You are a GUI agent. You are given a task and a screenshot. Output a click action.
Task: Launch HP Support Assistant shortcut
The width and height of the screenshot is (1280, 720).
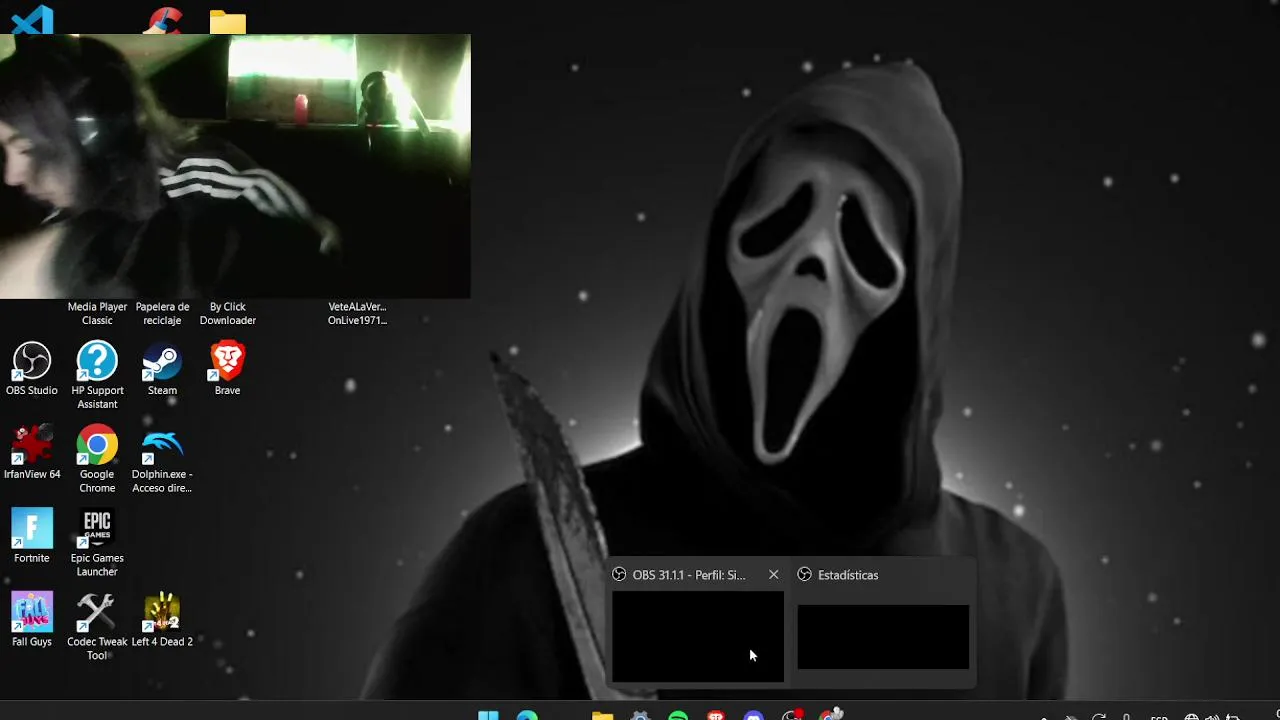click(x=97, y=375)
